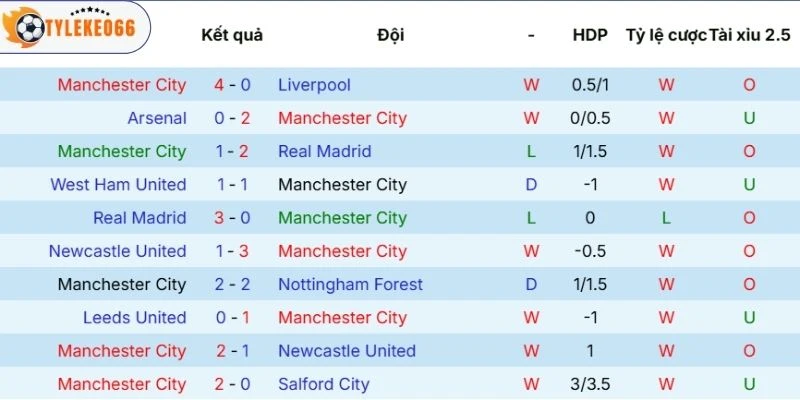Open West Ham United team link
The width and height of the screenshot is (800, 400).
click(118, 184)
